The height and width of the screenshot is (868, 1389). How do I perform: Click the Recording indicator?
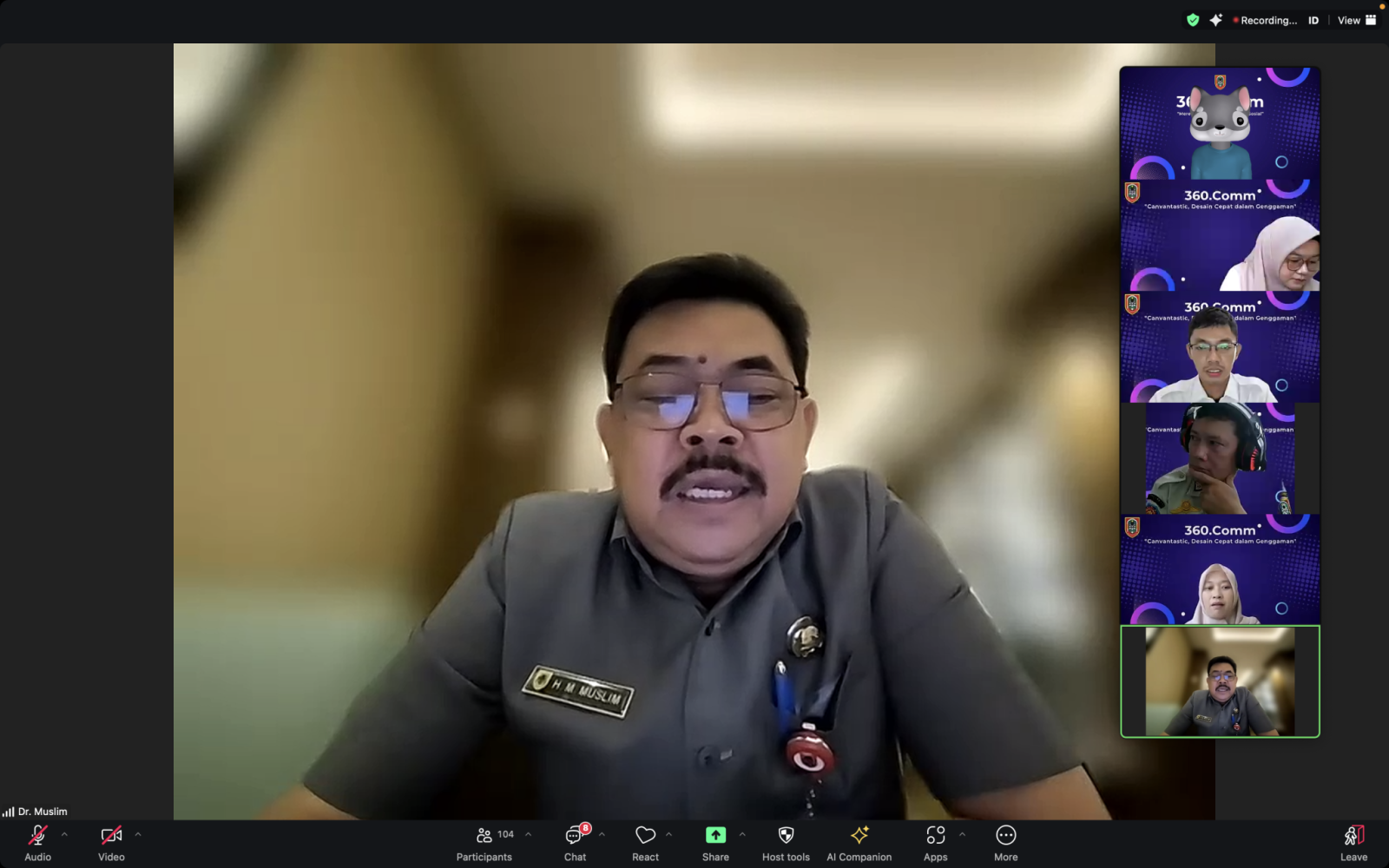tap(1265, 20)
